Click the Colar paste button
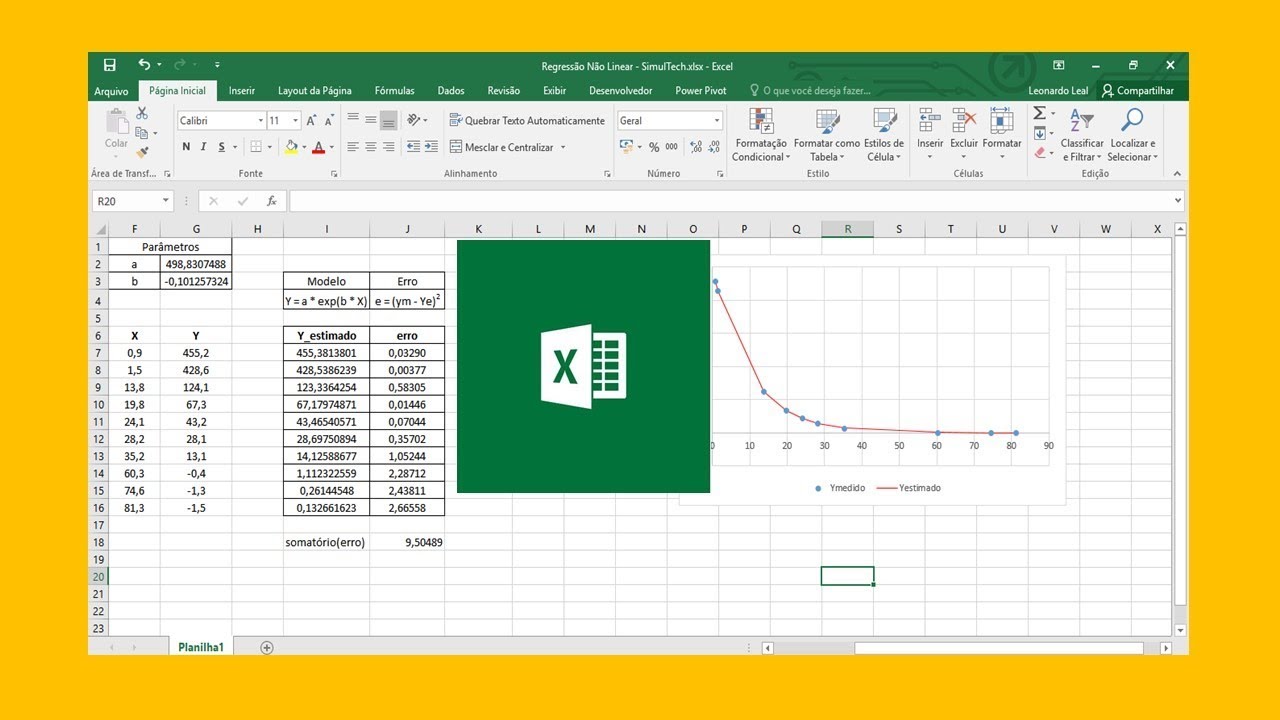Image resolution: width=1280 pixels, height=720 pixels. click(x=117, y=134)
